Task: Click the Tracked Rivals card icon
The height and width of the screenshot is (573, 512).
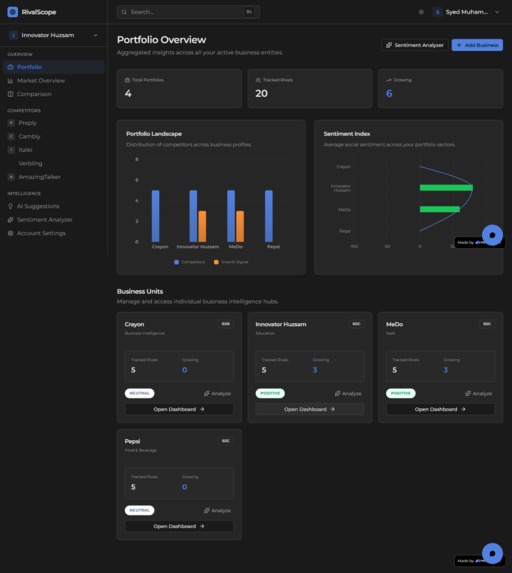Action: coord(258,80)
